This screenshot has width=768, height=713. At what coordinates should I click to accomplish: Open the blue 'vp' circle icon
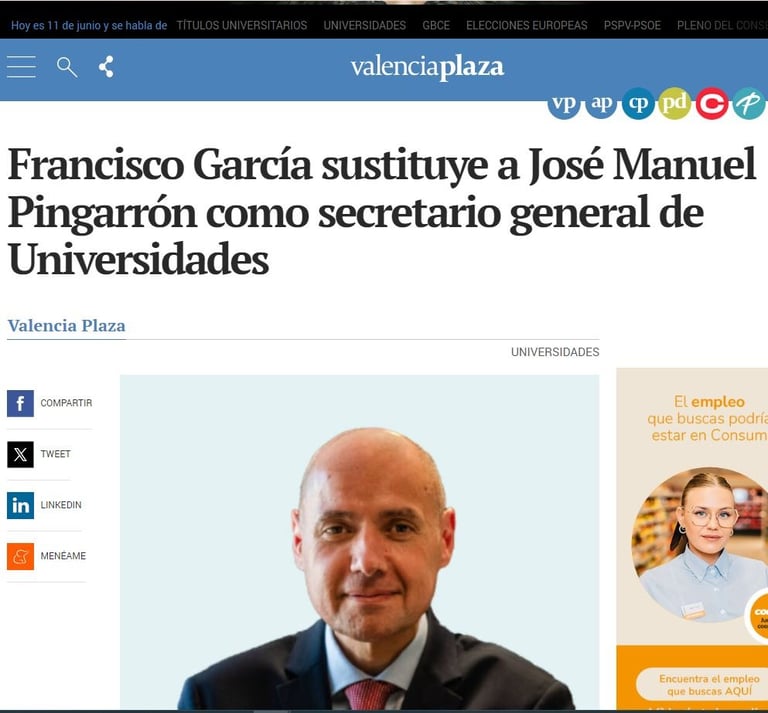pyautogui.click(x=563, y=104)
